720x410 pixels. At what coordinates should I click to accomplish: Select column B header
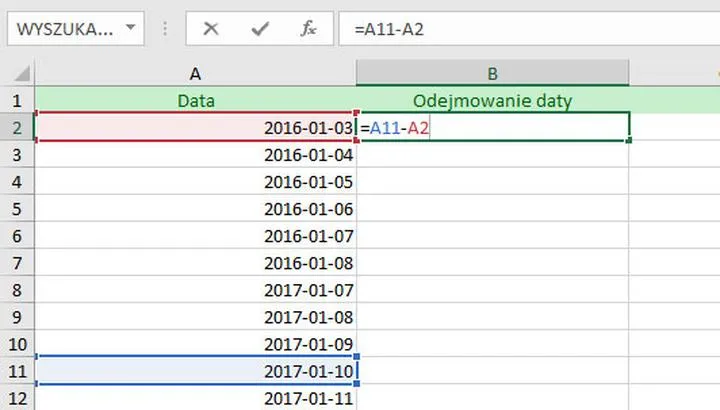pyautogui.click(x=493, y=73)
